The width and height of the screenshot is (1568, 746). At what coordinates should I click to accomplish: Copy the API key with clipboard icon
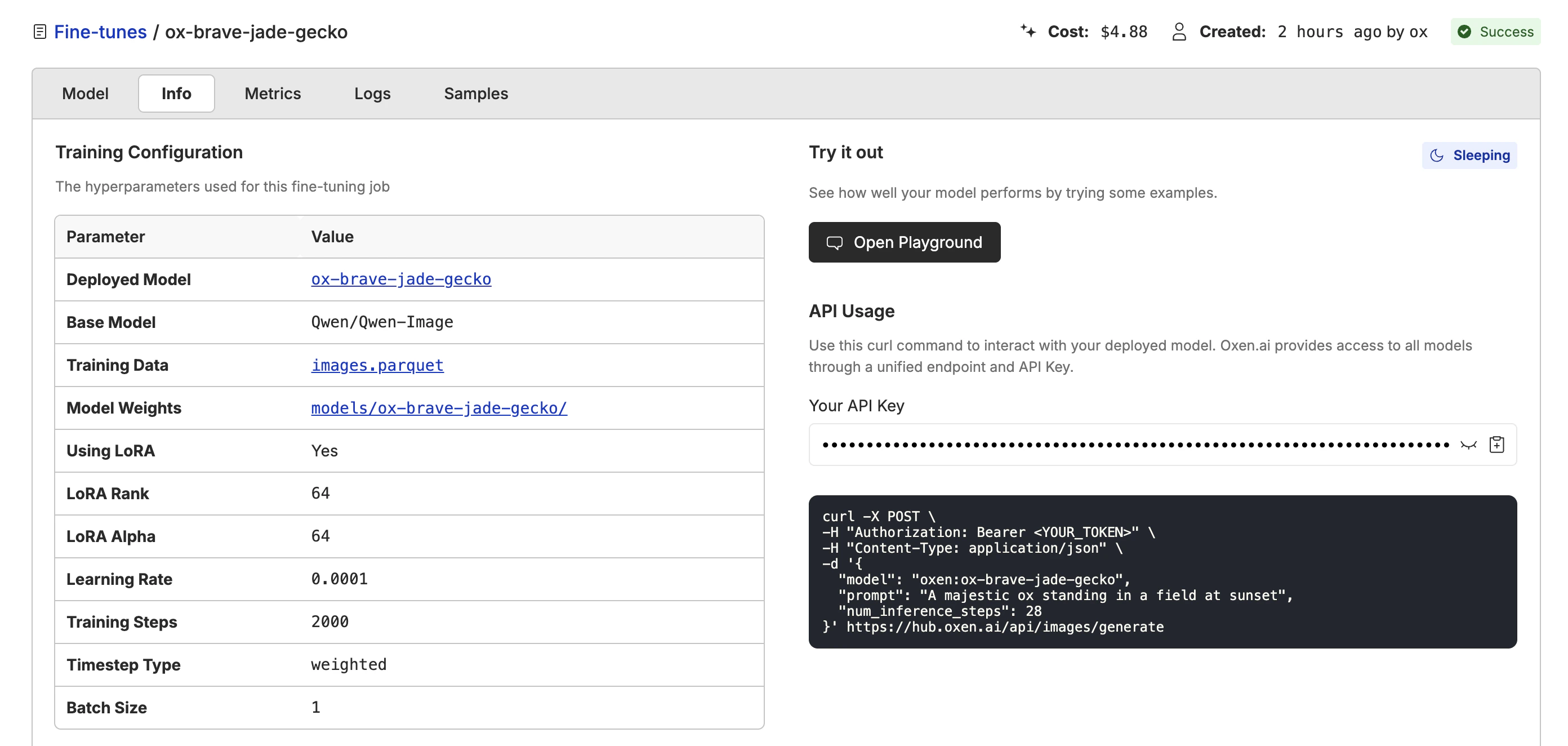(x=1496, y=445)
